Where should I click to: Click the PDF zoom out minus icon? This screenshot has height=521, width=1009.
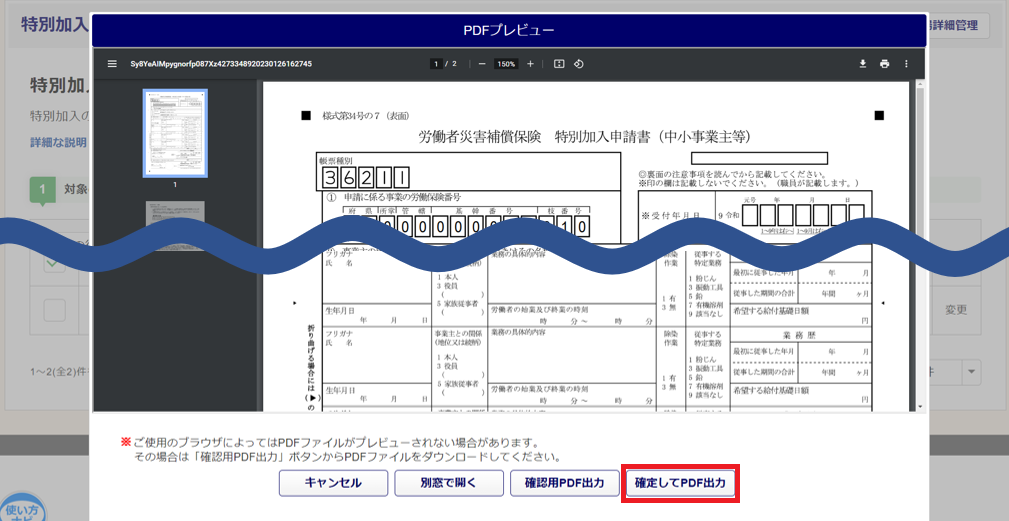482,64
